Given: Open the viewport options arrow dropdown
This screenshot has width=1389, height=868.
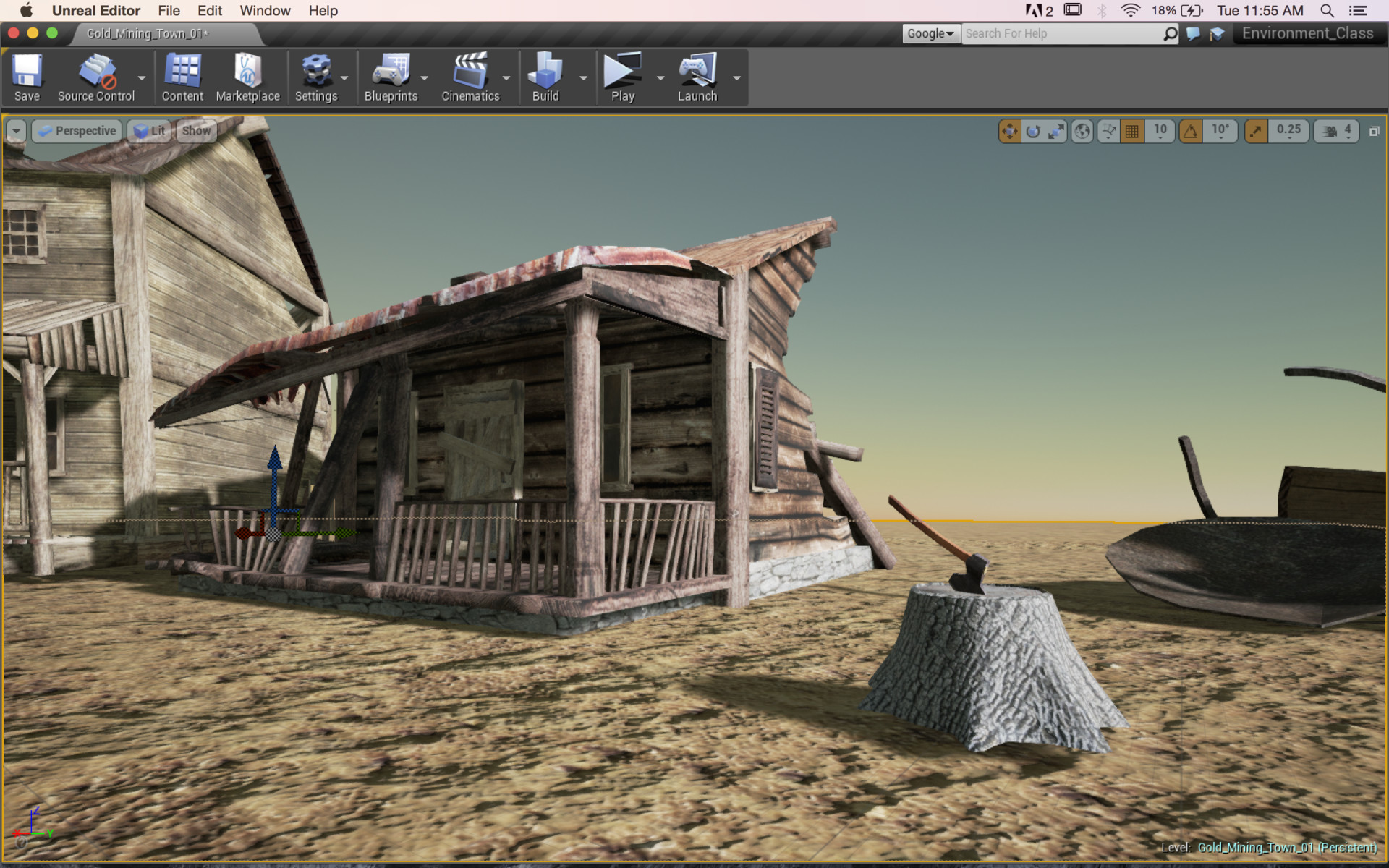Looking at the screenshot, I should point(16,131).
